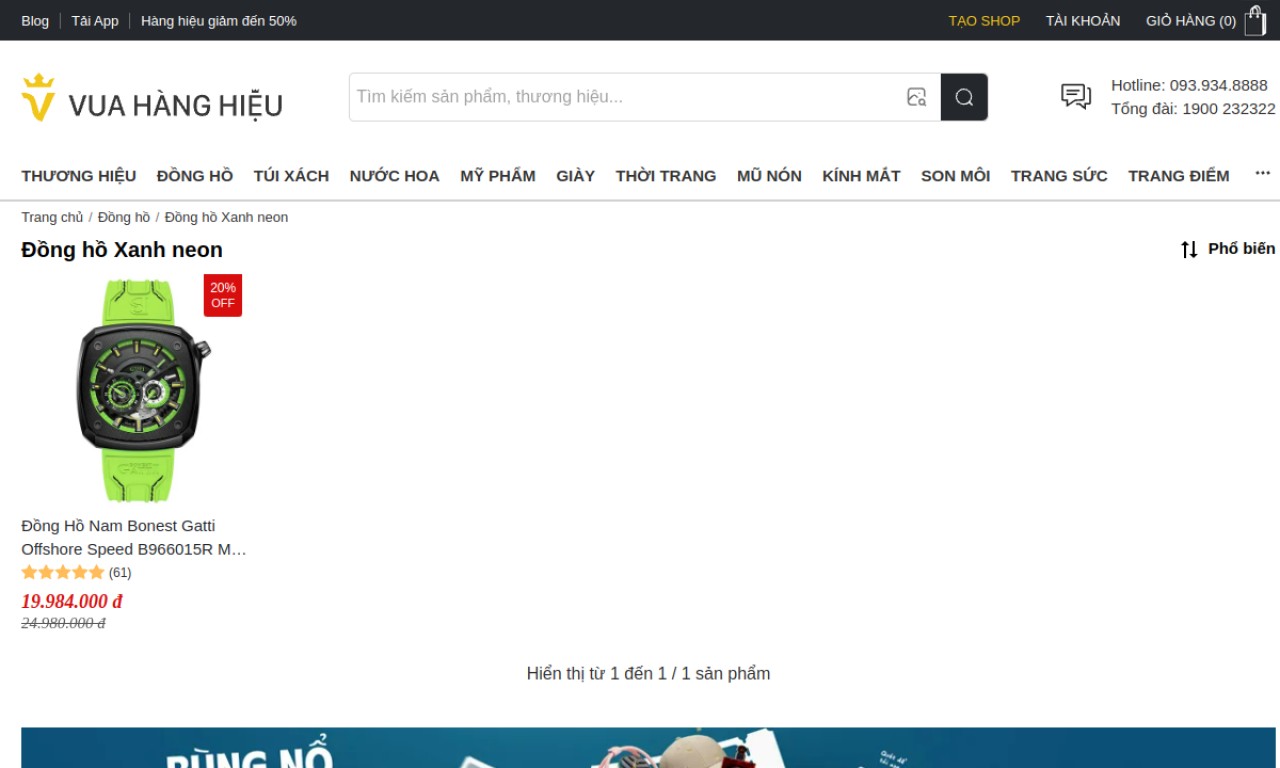The height and width of the screenshot is (768, 1280).
Task: Click the magnifier search button
Action: 964,97
